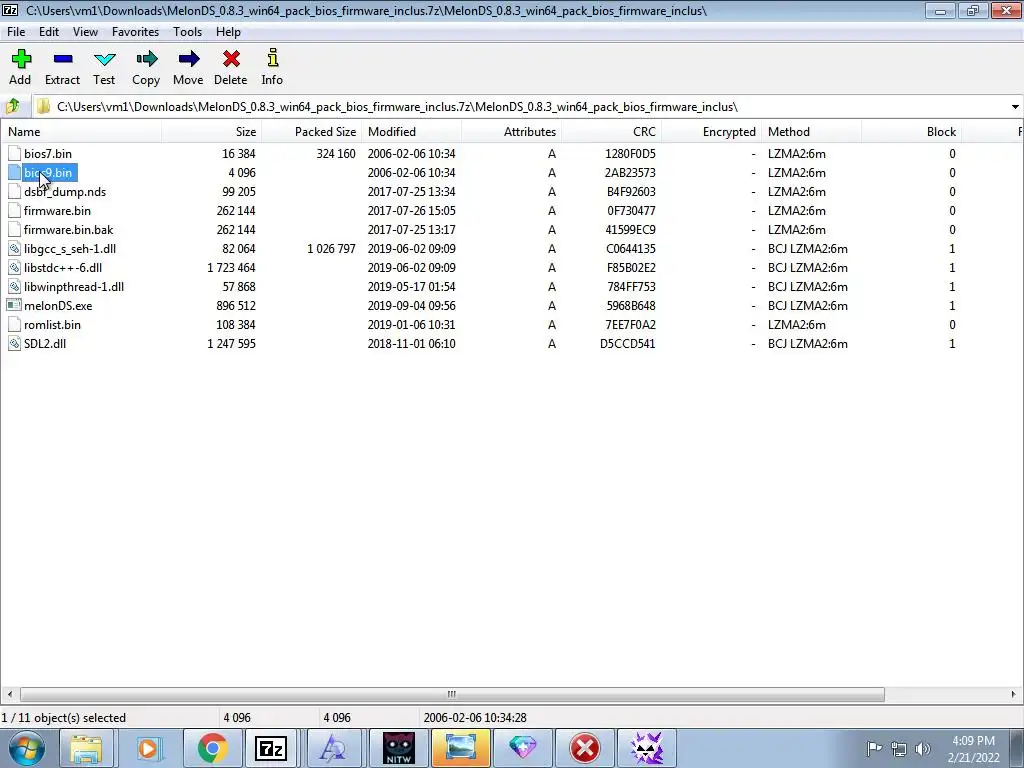
Task: Open Chrome from taskbar
Action: coord(212,748)
